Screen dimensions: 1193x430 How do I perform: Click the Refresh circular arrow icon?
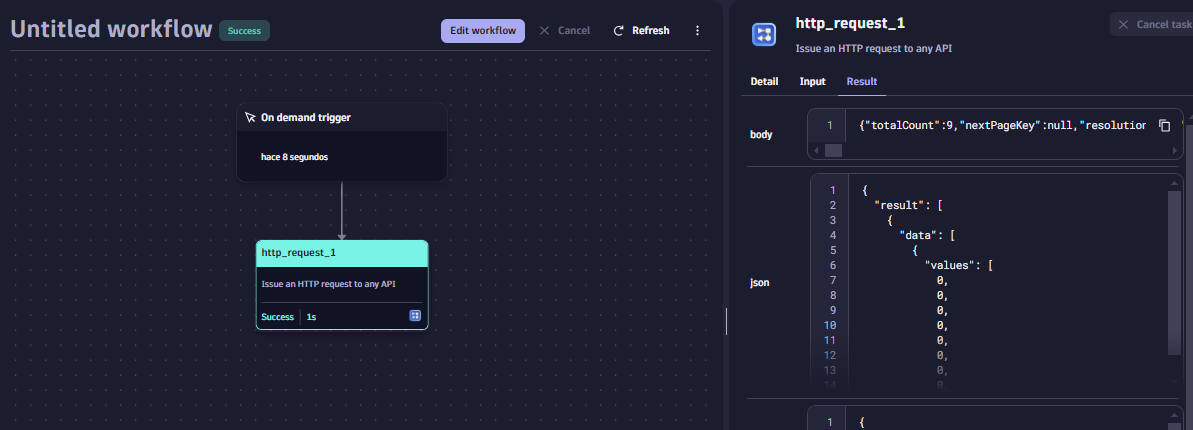[x=619, y=31]
